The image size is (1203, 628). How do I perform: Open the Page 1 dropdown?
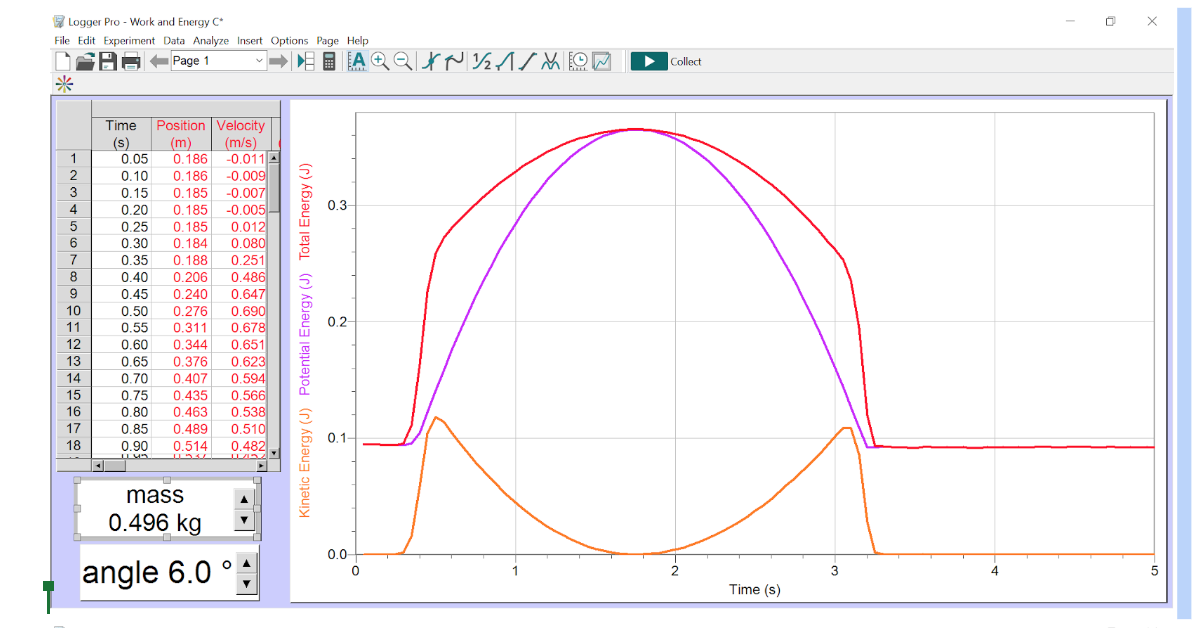pos(219,61)
